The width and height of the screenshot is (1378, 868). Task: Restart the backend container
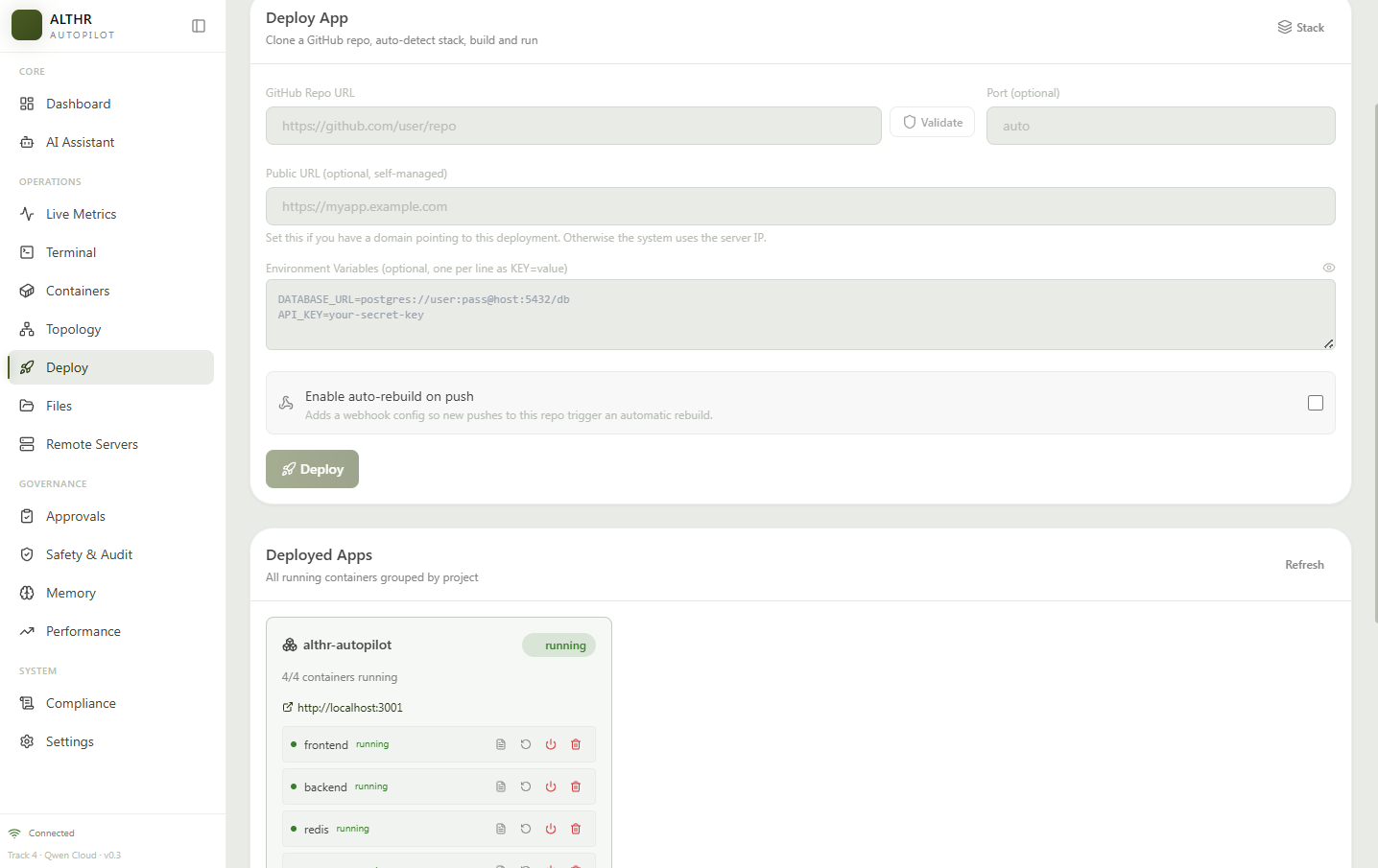tap(526, 786)
